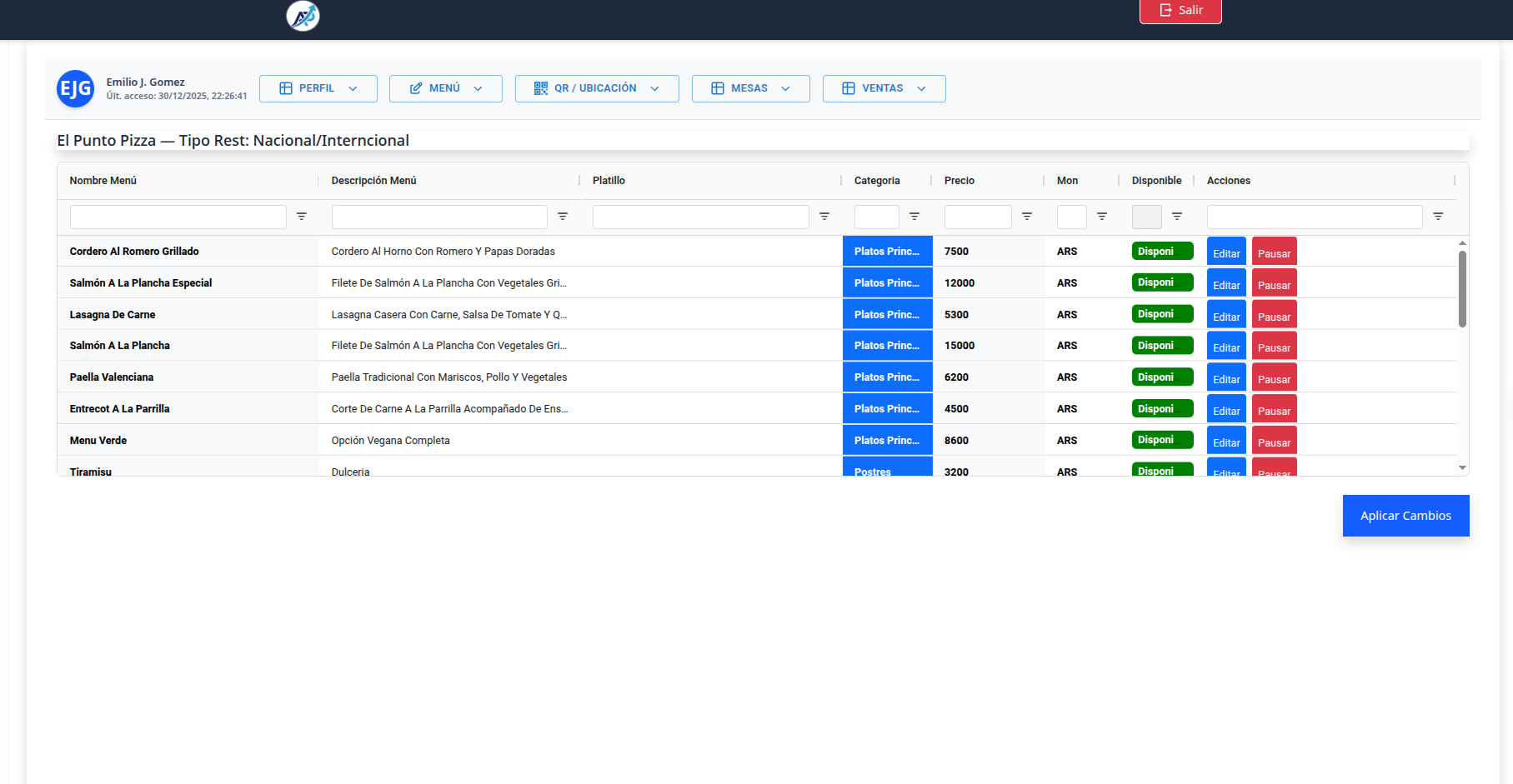The width and height of the screenshot is (1513, 784).
Task: Open the Descripción Menú column filter icon
Action: click(563, 217)
